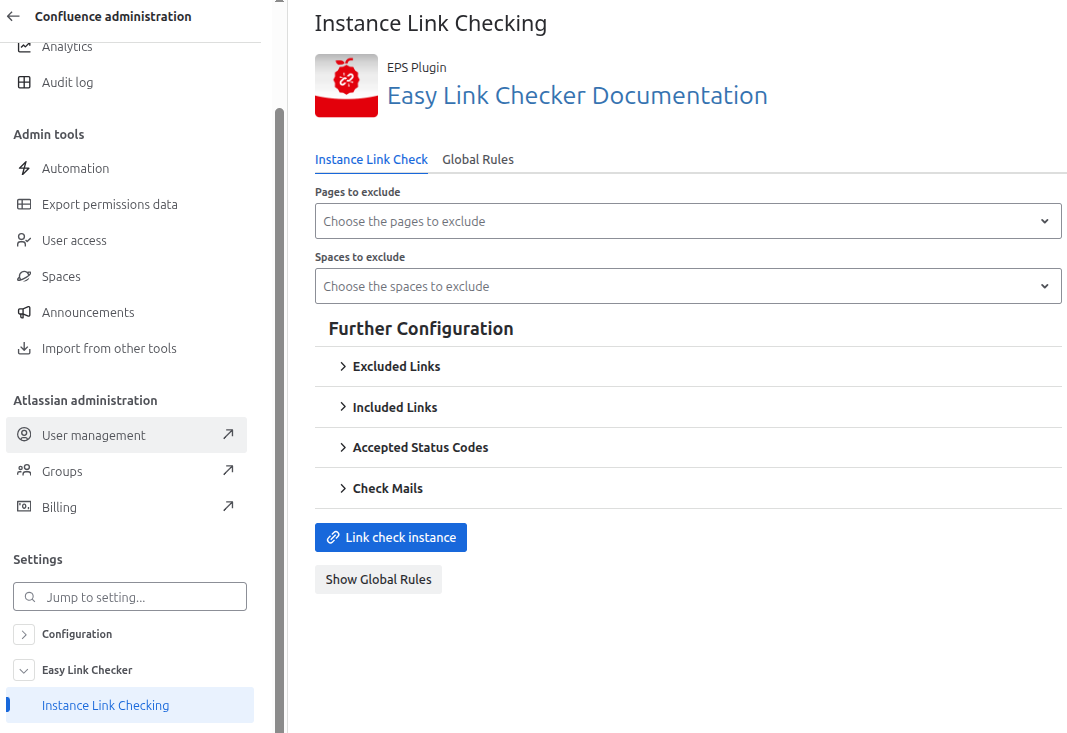Click the Audit log grid icon
Screen dimensions: 1067x733
tap(24, 82)
